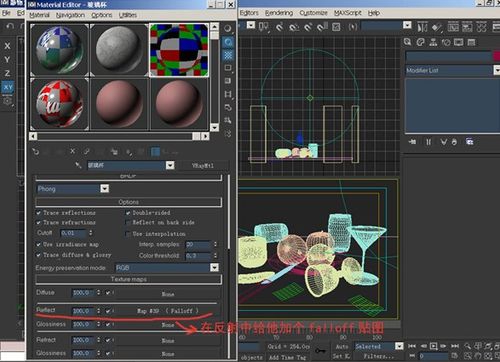Screen dimensions: 500x362
Task: Open material/map navigator icon
Action: [228, 134]
